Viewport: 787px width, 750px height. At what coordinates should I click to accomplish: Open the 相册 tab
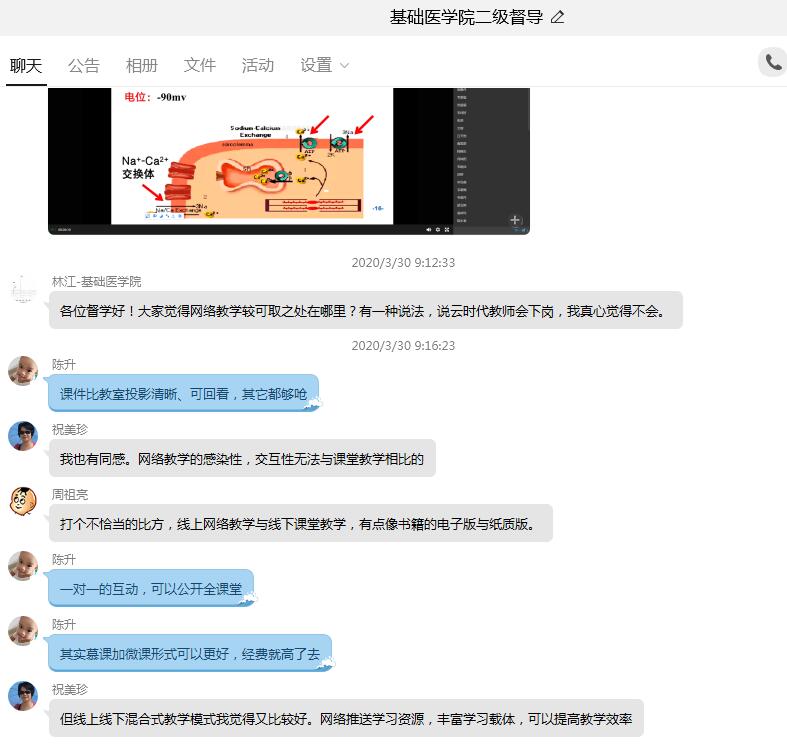[x=142, y=65]
